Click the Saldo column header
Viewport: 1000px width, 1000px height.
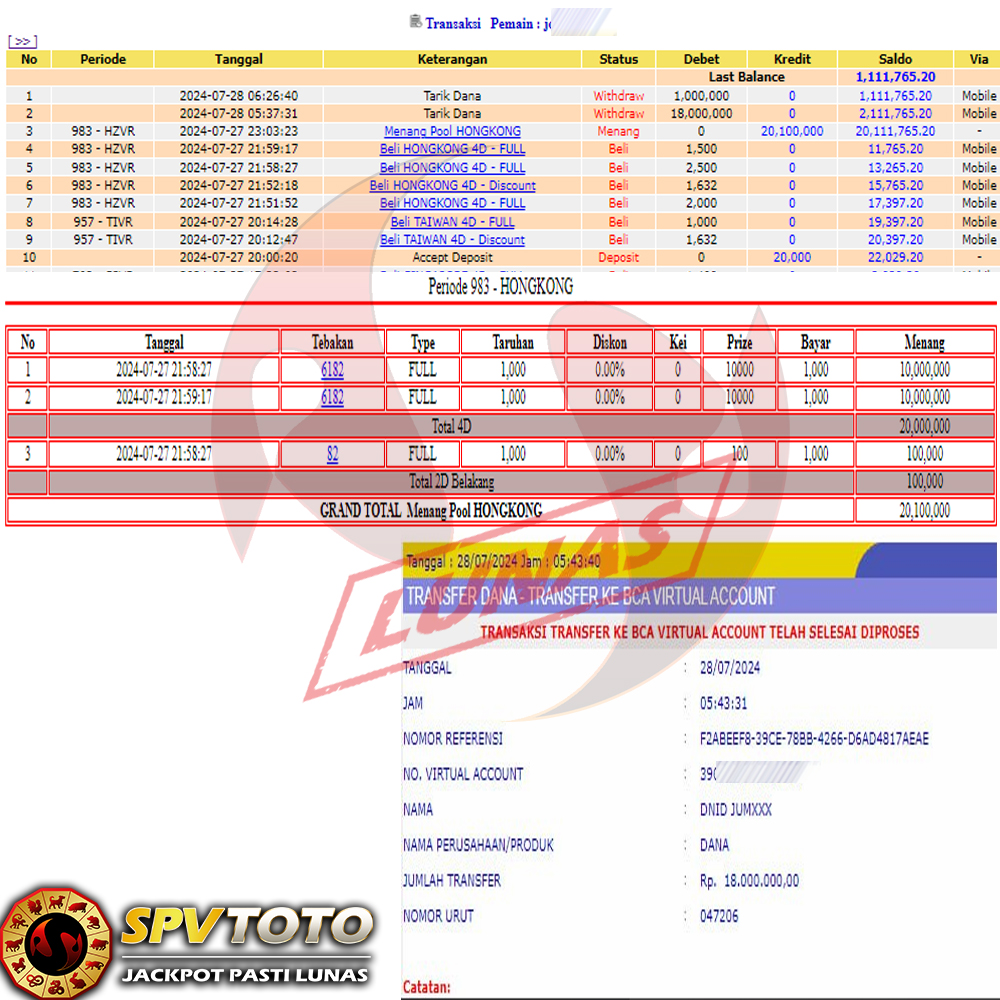[x=895, y=59]
